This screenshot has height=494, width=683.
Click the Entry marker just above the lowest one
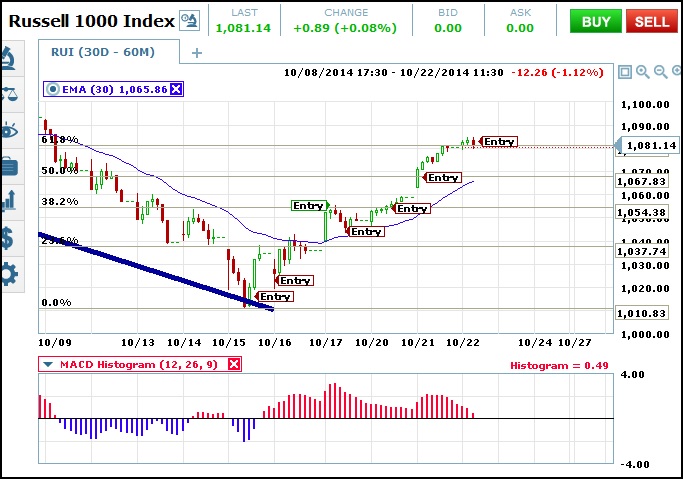(x=294, y=280)
